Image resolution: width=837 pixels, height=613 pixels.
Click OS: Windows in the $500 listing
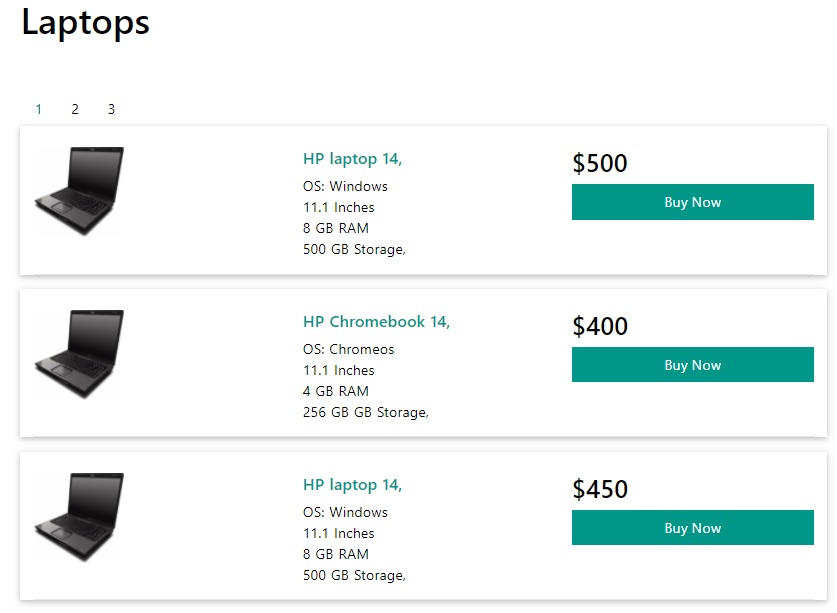tap(345, 186)
